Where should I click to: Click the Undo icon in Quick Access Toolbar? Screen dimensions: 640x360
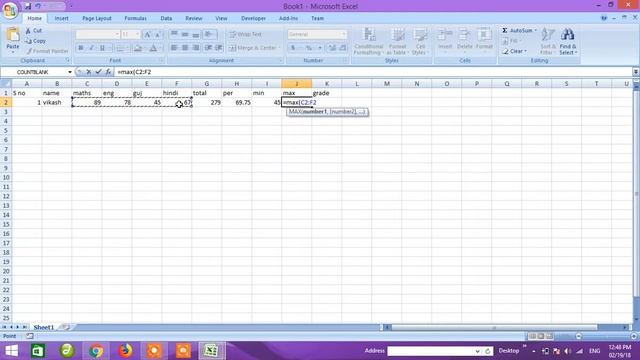pyautogui.click(x=38, y=6)
